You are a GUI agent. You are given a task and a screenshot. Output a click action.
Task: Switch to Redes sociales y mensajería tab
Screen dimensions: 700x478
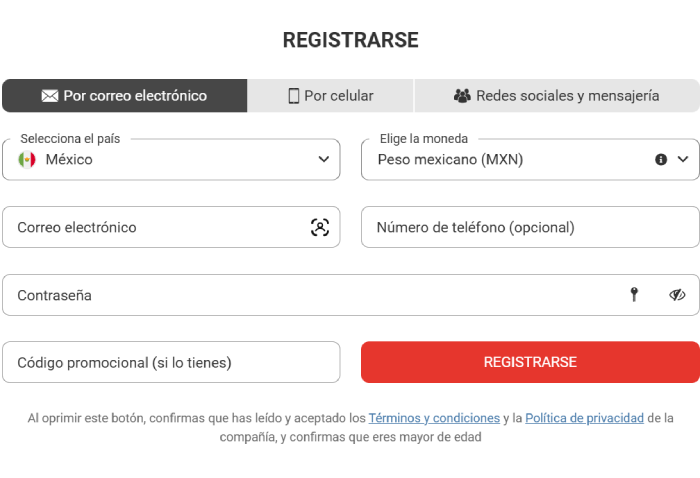coord(557,96)
